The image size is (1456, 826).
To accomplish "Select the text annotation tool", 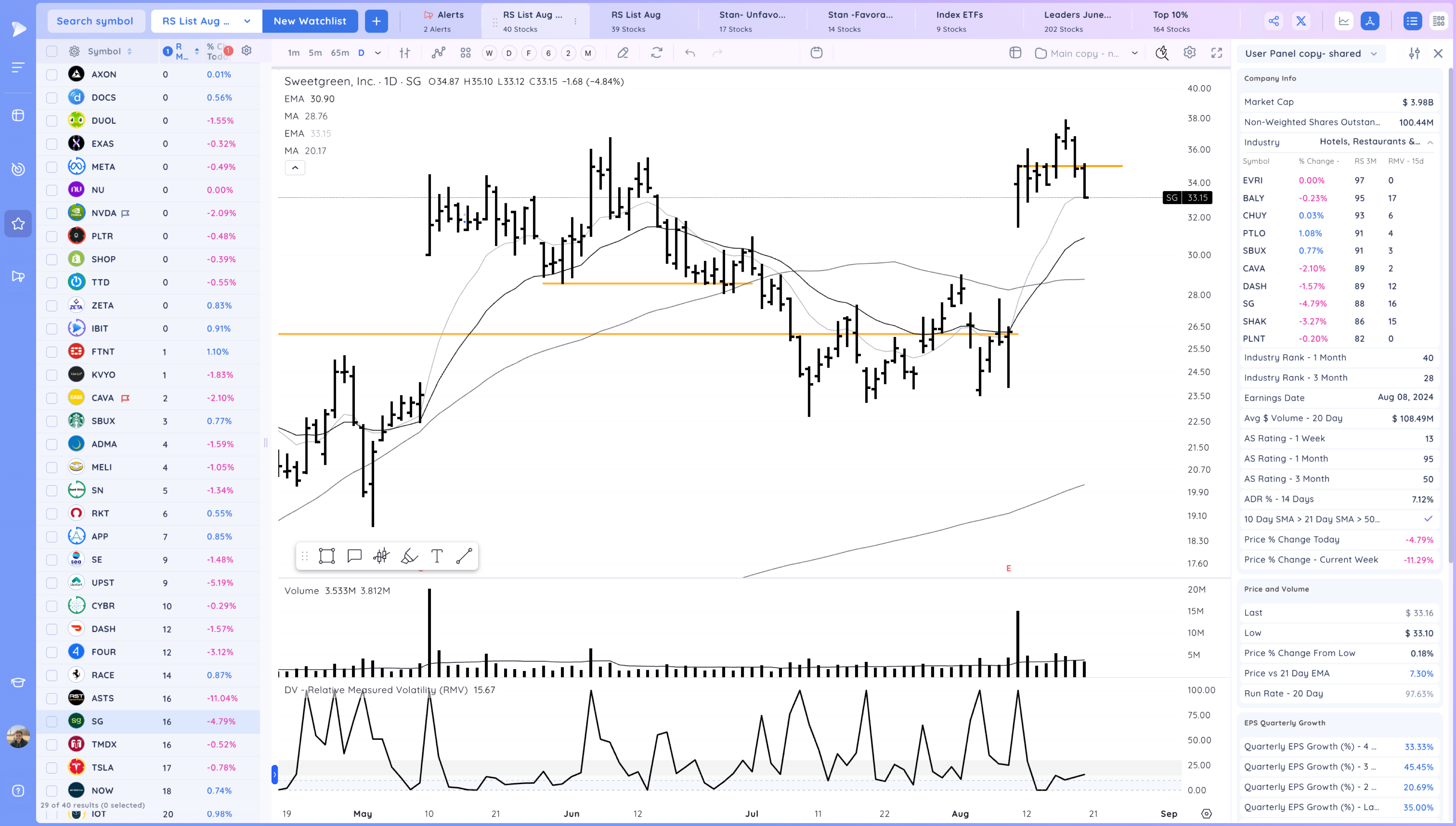I will (x=436, y=556).
